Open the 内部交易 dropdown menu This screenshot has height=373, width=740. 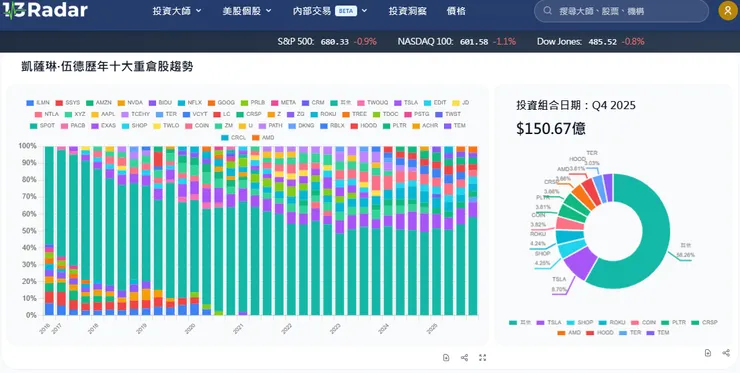coord(330,11)
